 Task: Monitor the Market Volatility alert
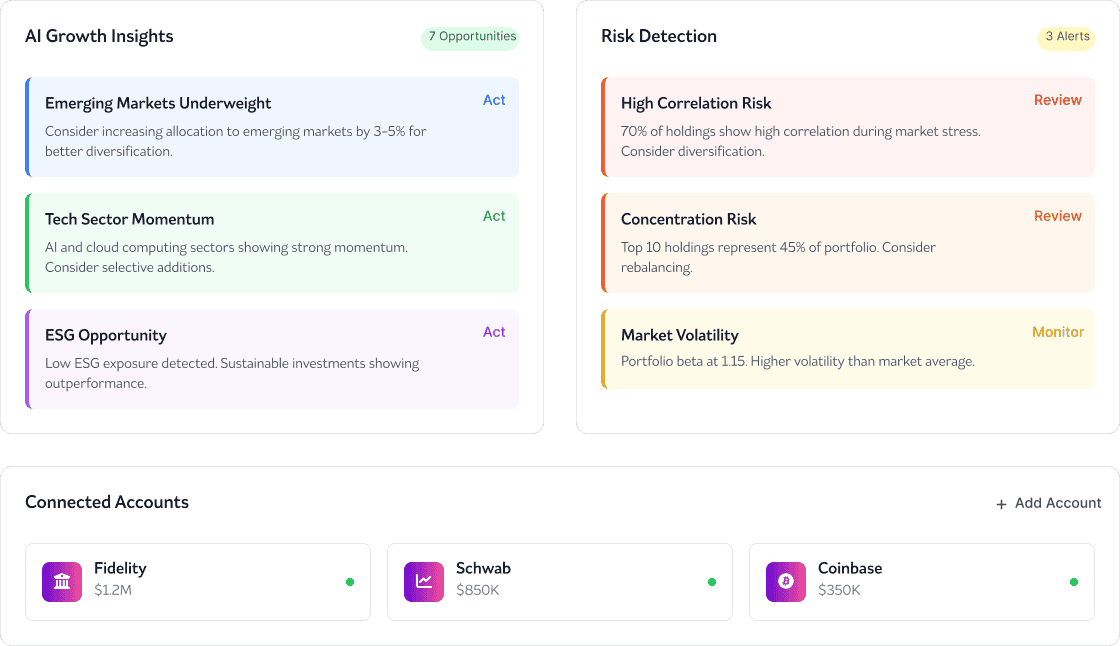tap(1058, 332)
